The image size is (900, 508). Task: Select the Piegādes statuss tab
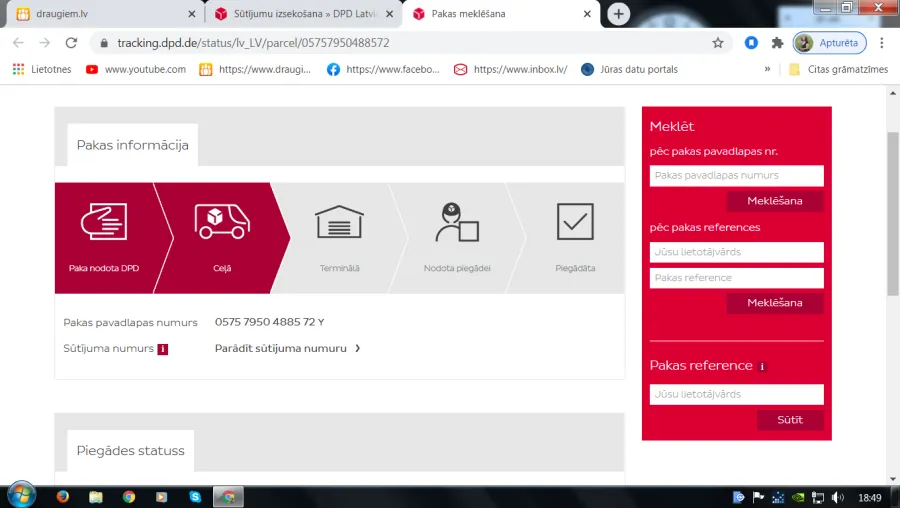(131, 451)
